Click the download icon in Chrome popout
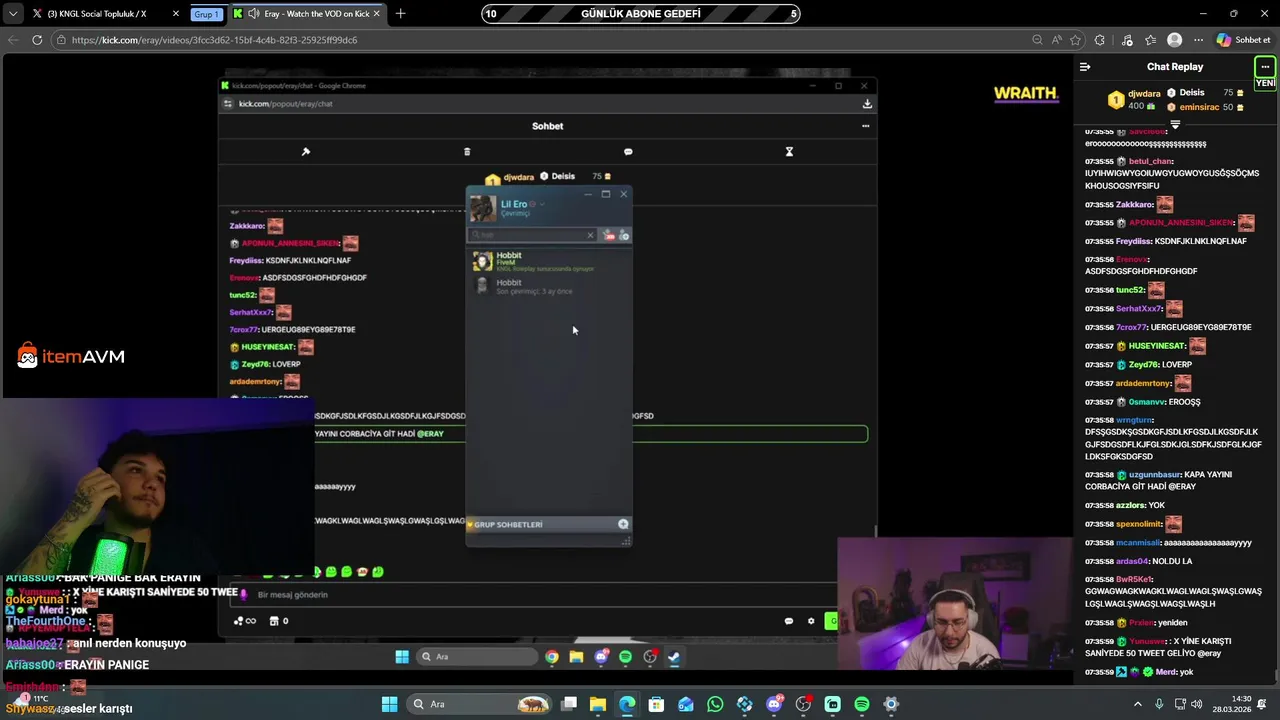 867,104
